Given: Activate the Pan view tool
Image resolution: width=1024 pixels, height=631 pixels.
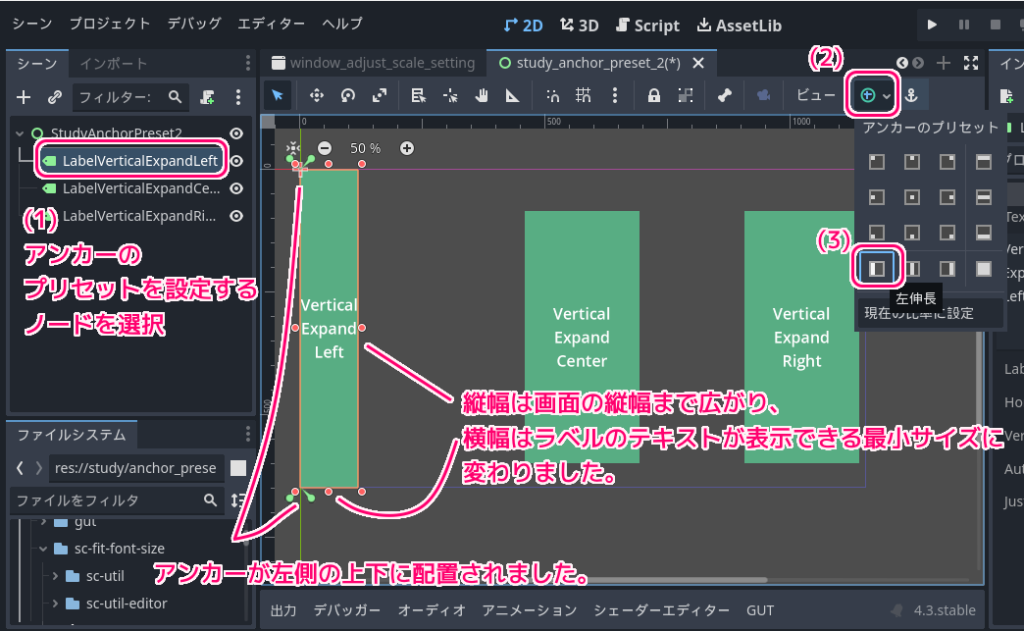Looking at the screenshot, I should (x=483, y=96).
